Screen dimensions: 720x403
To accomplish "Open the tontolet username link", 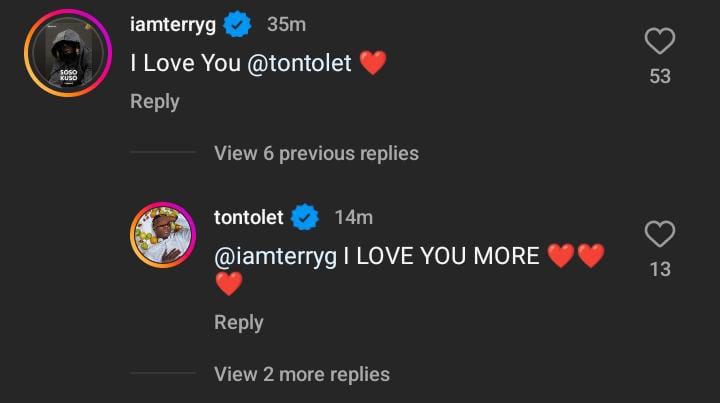I will pyautogui.click(x=249, y=217).
